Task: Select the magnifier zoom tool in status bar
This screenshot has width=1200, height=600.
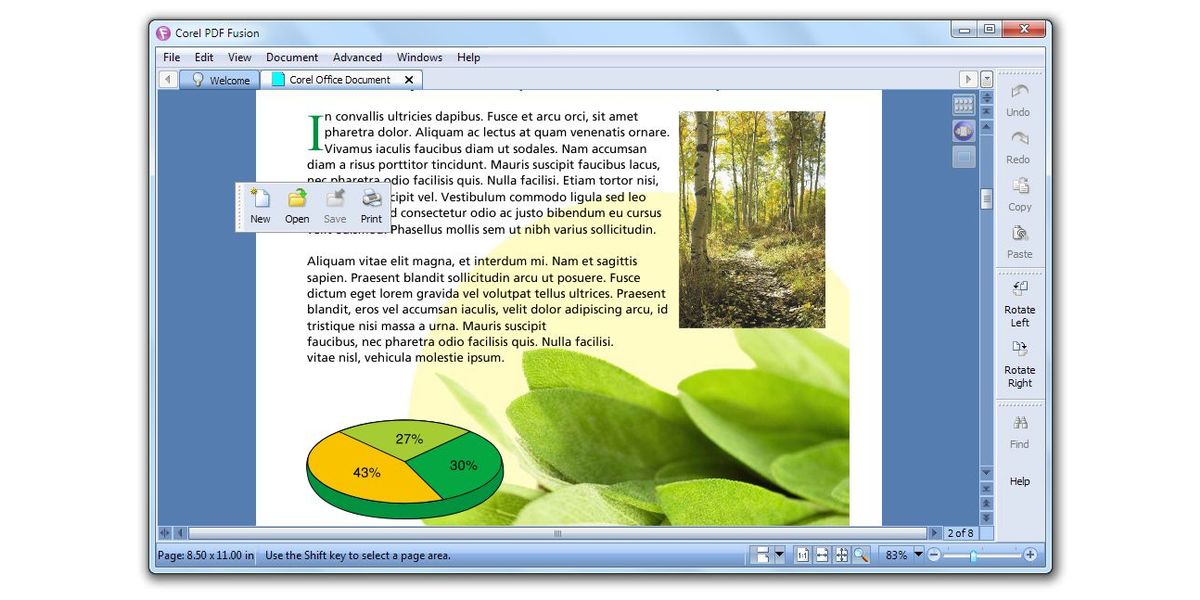Action: click(x=861, y=555)
